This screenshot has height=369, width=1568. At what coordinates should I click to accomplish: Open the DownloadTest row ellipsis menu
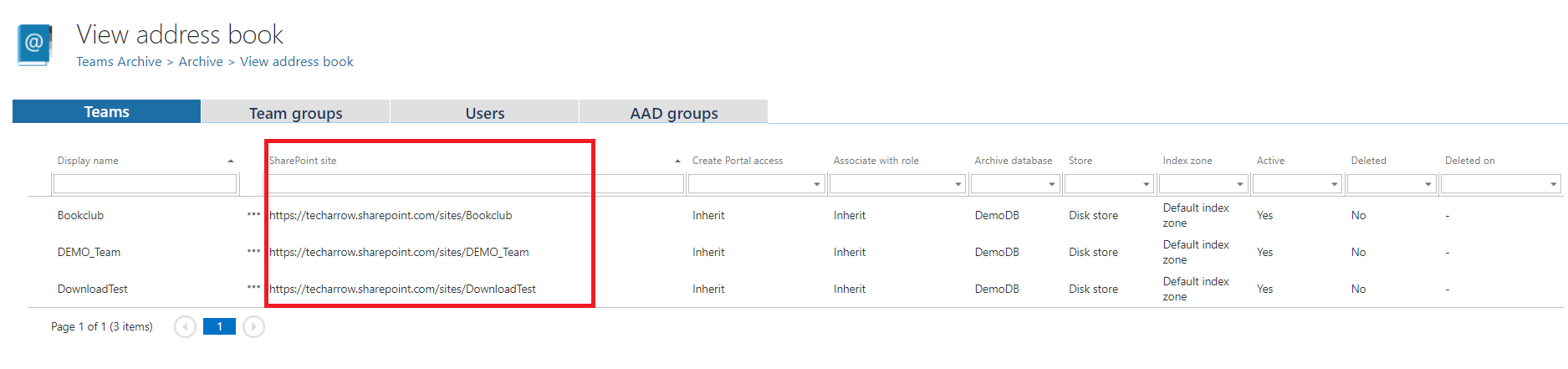point(253,287)
